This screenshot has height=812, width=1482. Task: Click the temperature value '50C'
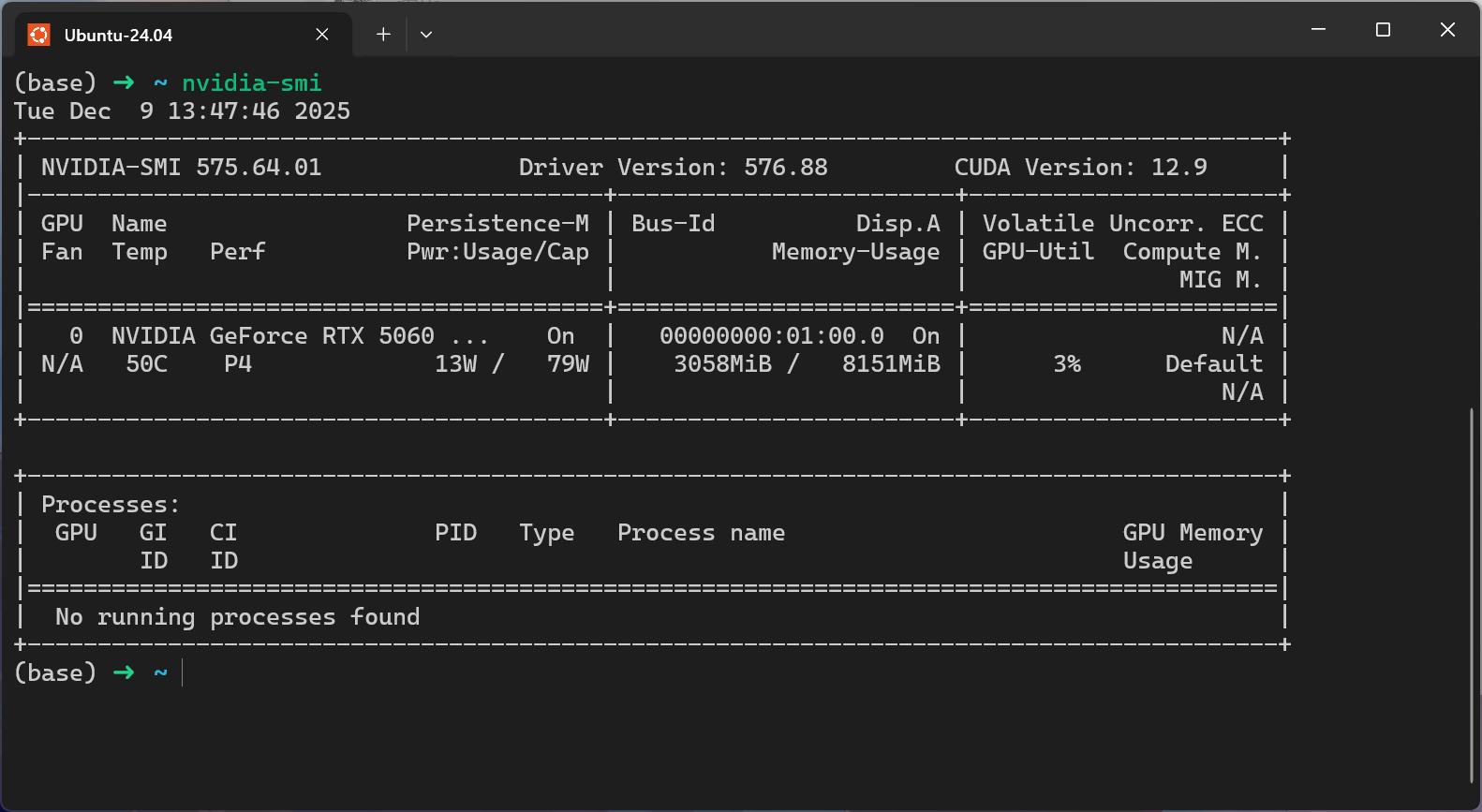pos(147,364)
